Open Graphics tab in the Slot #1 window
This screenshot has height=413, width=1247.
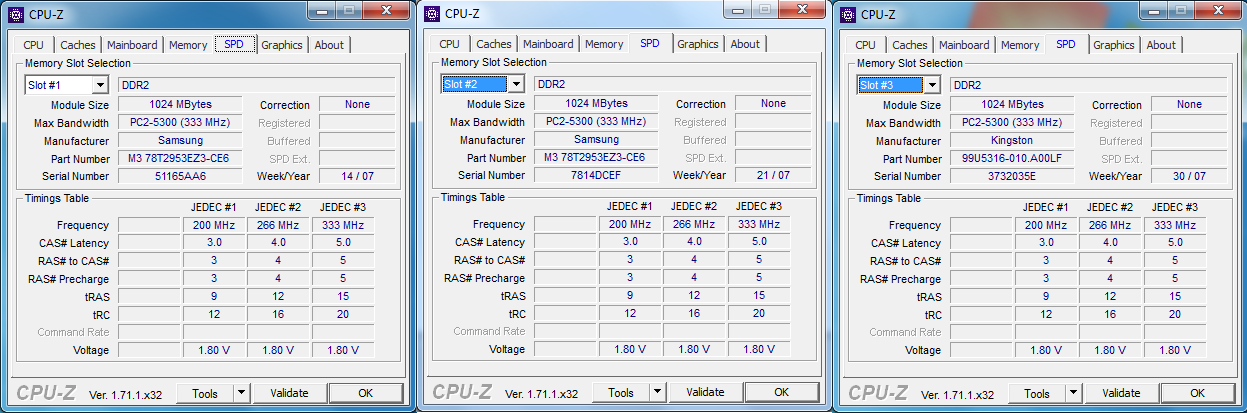(282, 45)
